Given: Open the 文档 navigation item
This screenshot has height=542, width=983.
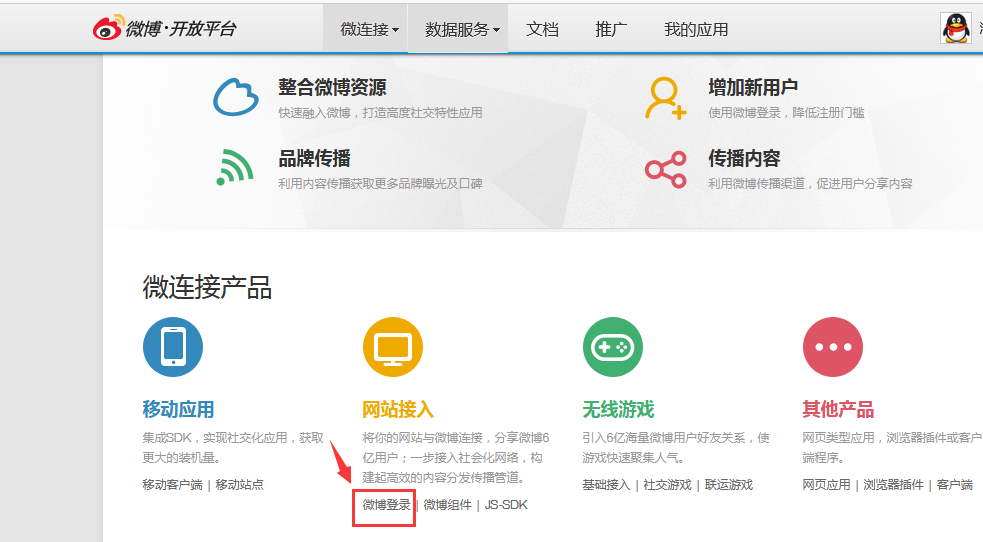Looking at the screenshot, I should (542, 30).
